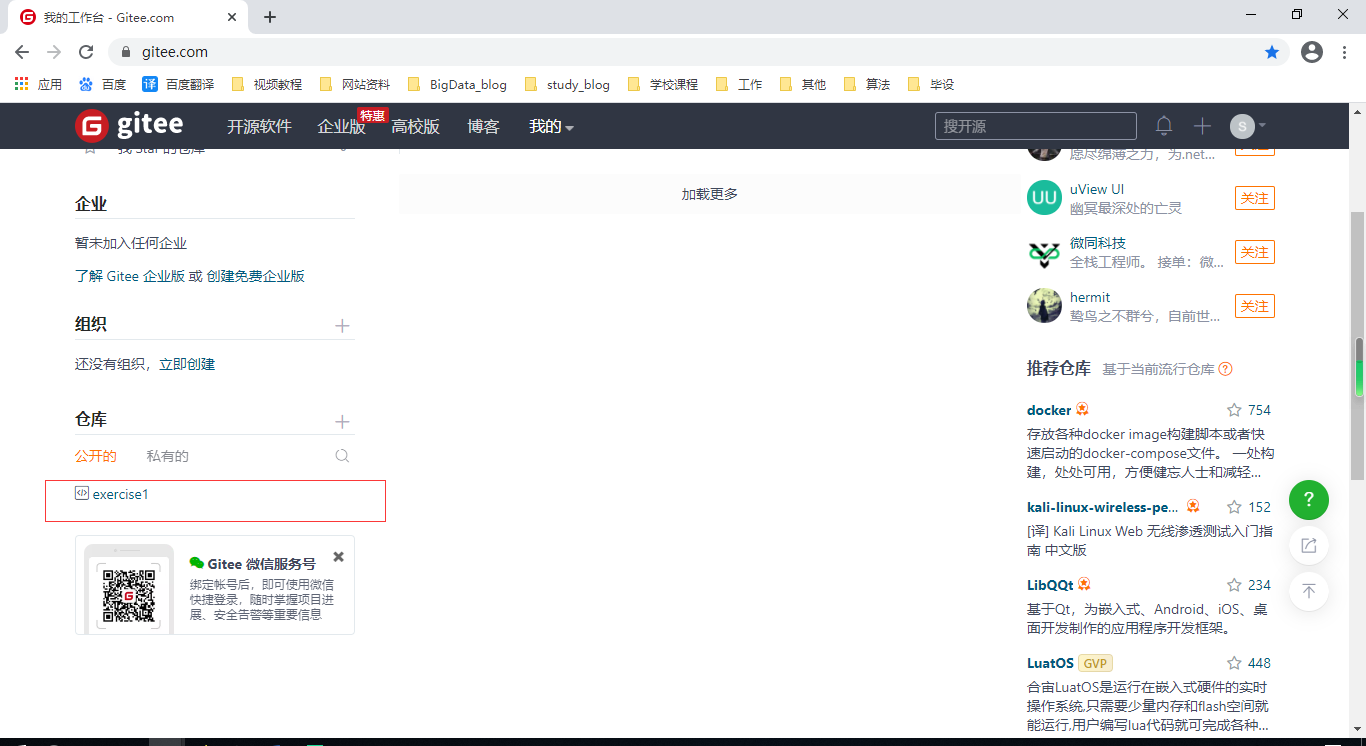Create a new repository with 仓库 plus icon
The image size is (1366, 746).
pos(342,422)
